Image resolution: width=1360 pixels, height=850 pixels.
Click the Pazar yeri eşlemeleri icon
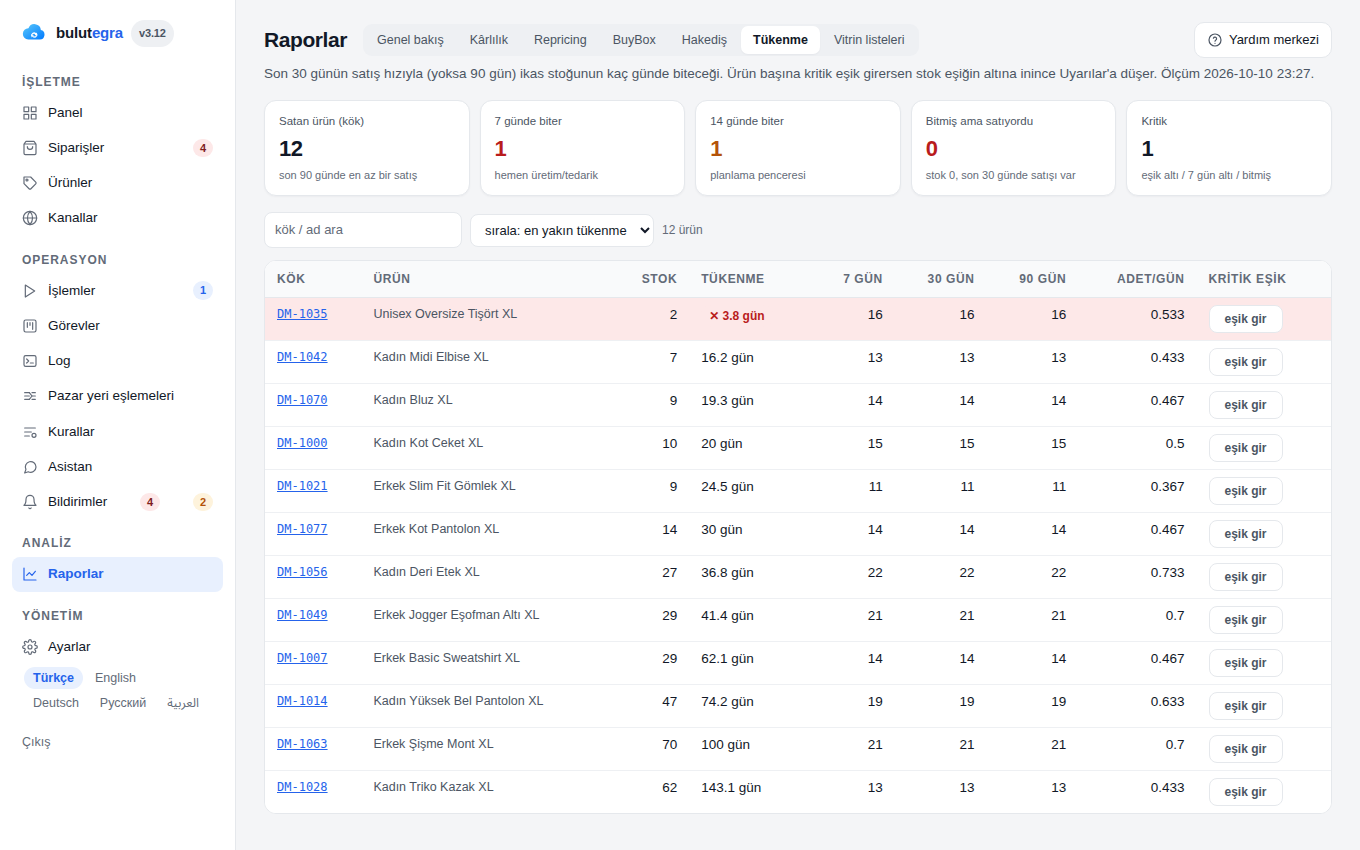[x=30, y=396]
